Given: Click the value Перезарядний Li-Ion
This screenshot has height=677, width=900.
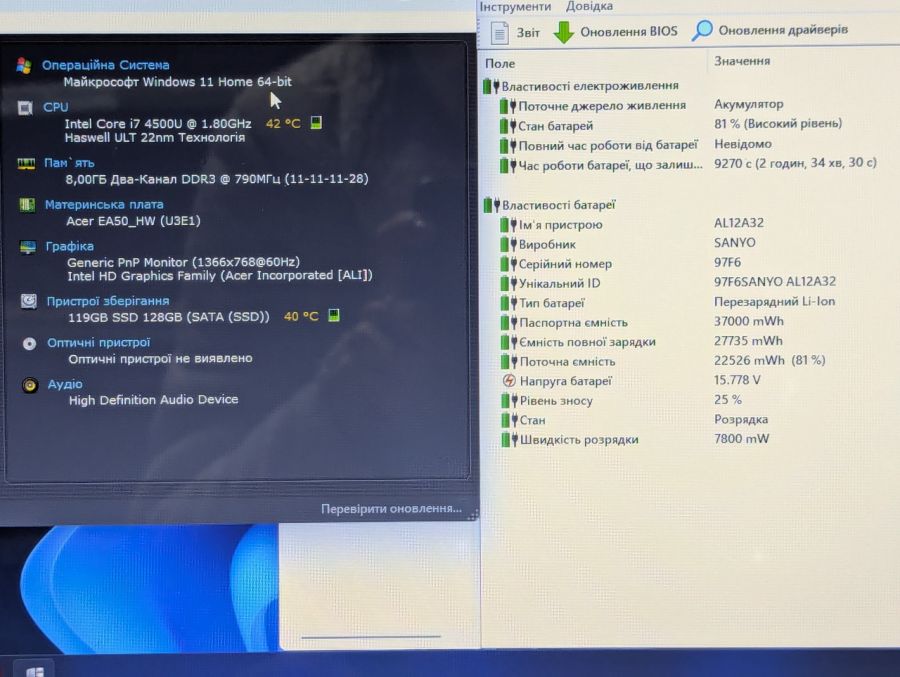Looking at the screenshot, I should point(774,301).
